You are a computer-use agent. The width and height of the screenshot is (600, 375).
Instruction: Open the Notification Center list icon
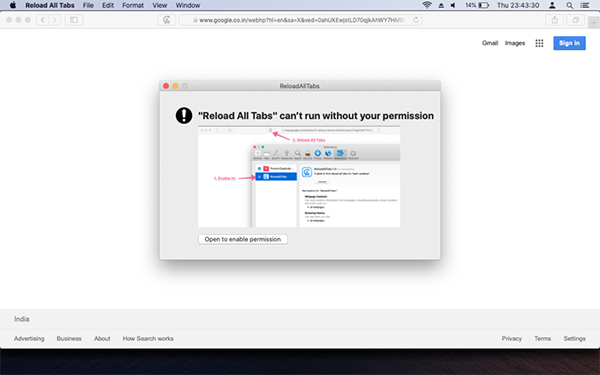coord(585,5)
